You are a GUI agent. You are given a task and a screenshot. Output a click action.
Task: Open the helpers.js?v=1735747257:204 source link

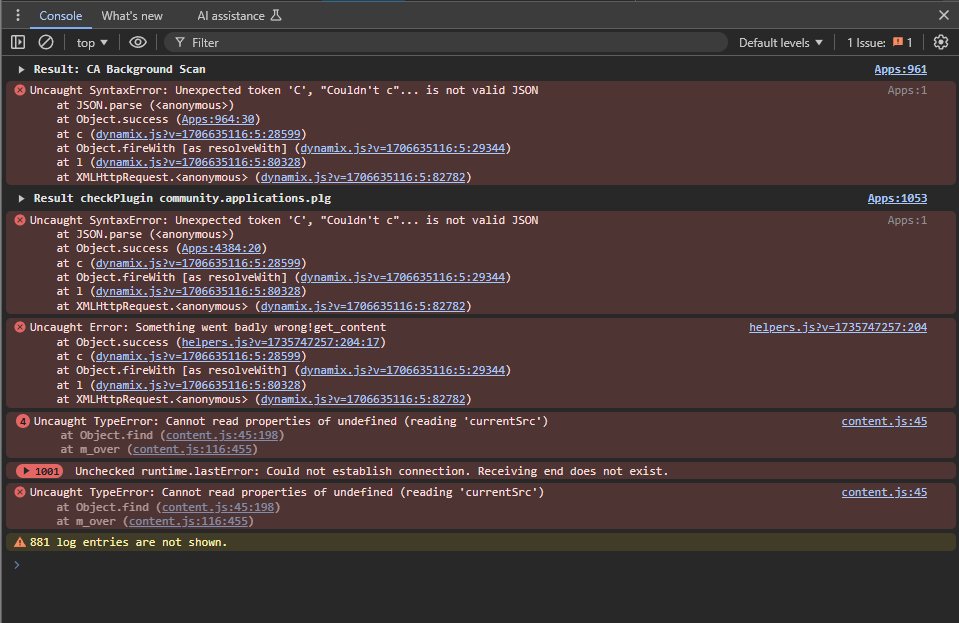pos(838,327)
